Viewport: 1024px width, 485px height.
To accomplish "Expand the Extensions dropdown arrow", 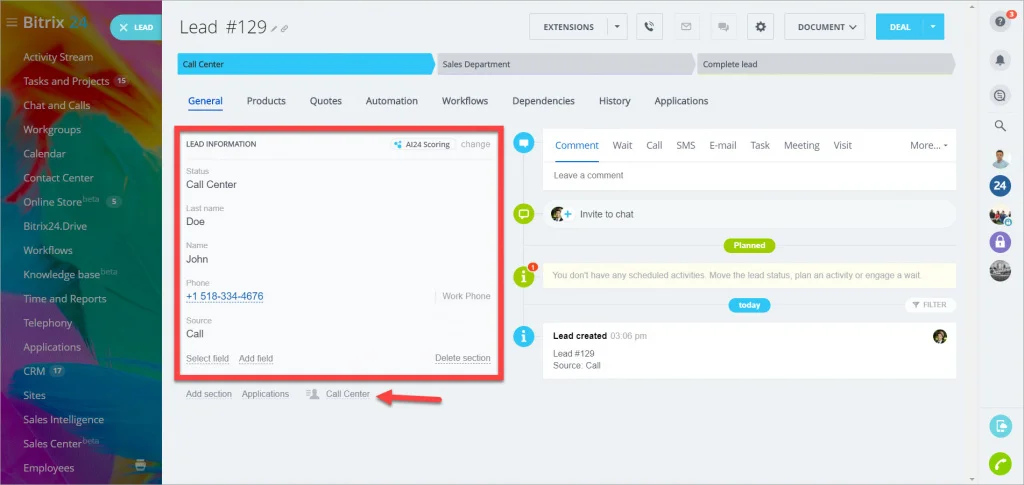I will tap(617, 27).
